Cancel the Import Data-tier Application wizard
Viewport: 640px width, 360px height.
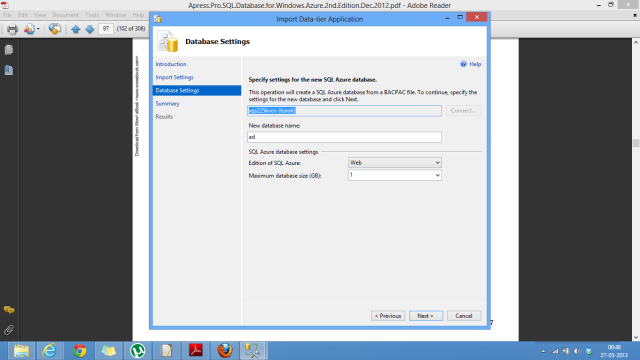[464, 316]
